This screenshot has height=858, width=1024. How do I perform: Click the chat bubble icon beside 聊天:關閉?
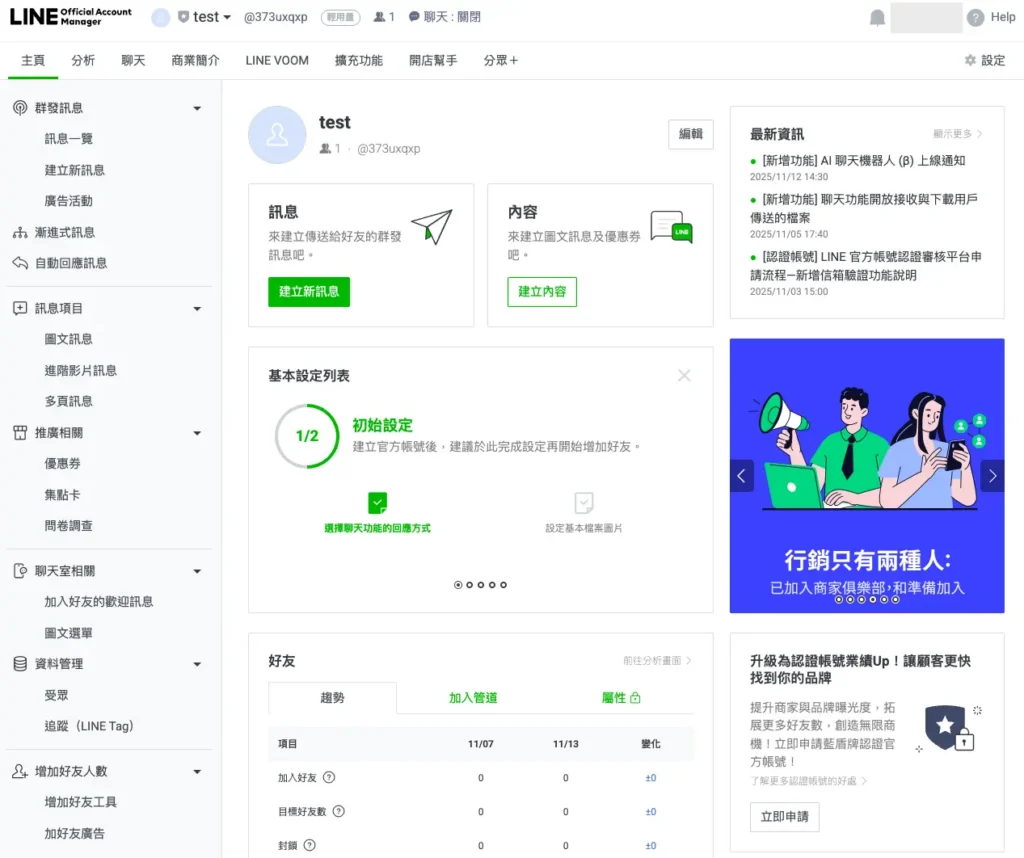[414, 16]
